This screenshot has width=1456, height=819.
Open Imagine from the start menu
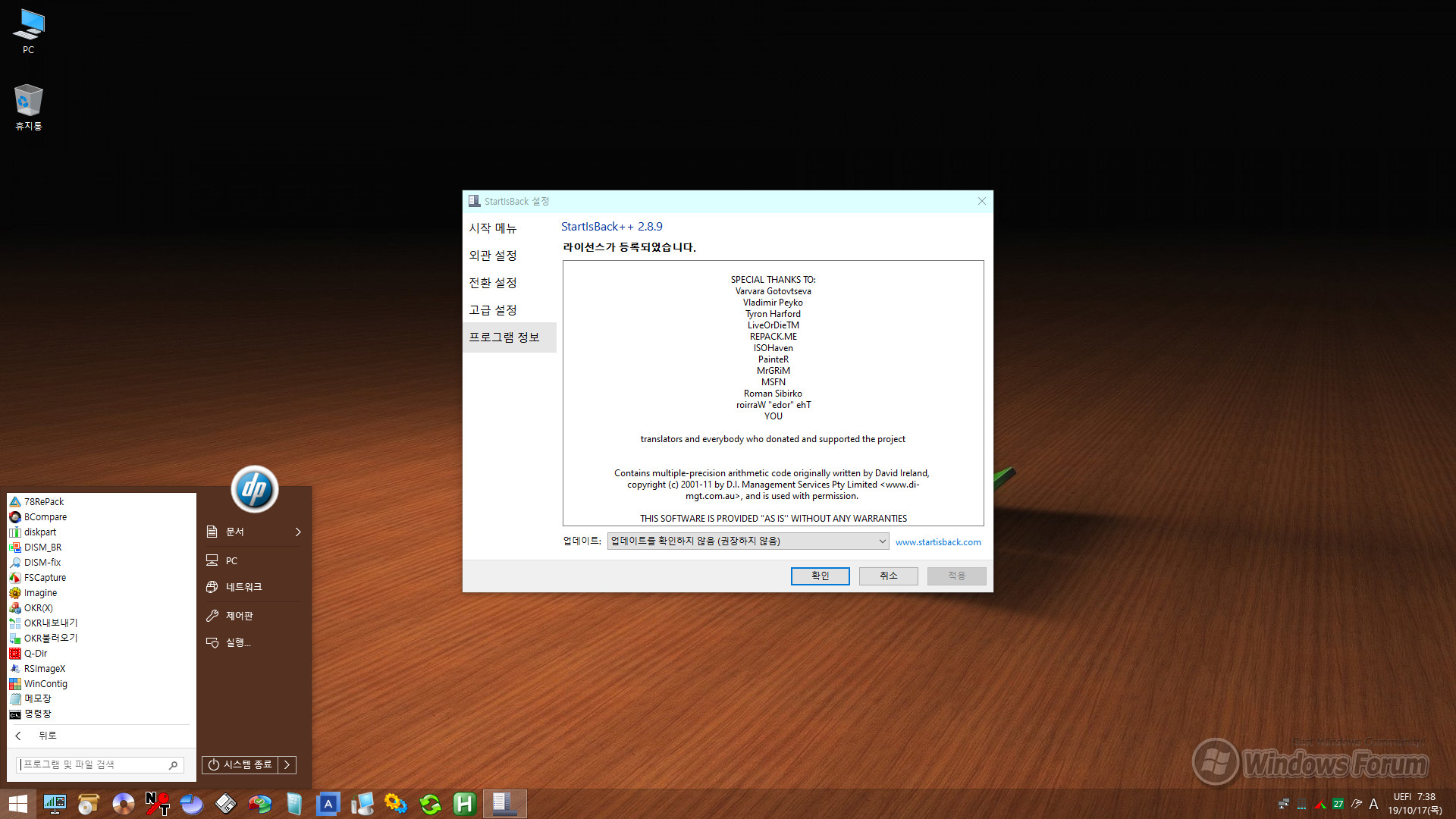(40, 592)
